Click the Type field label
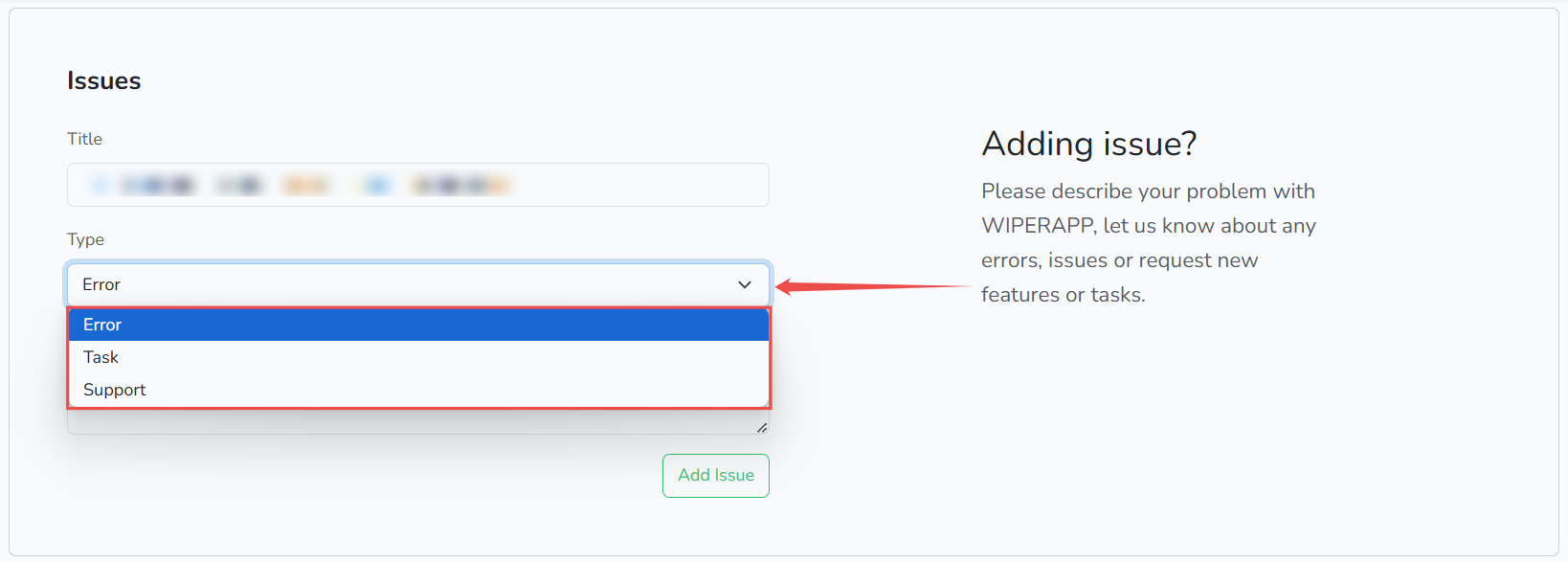The image size is (1568, 562). [x=85, y=239]
